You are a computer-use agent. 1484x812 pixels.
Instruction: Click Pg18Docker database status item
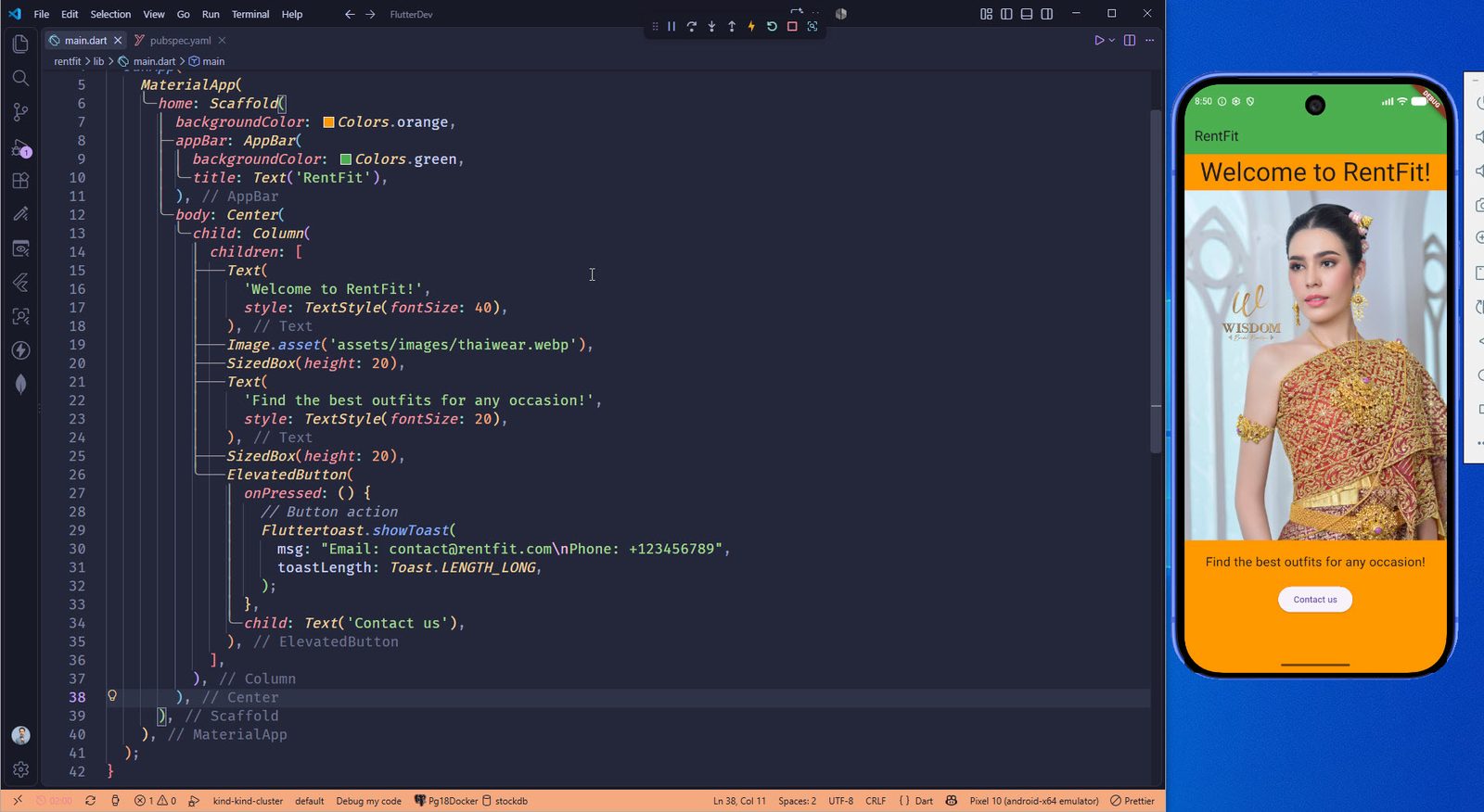[445, 801]
